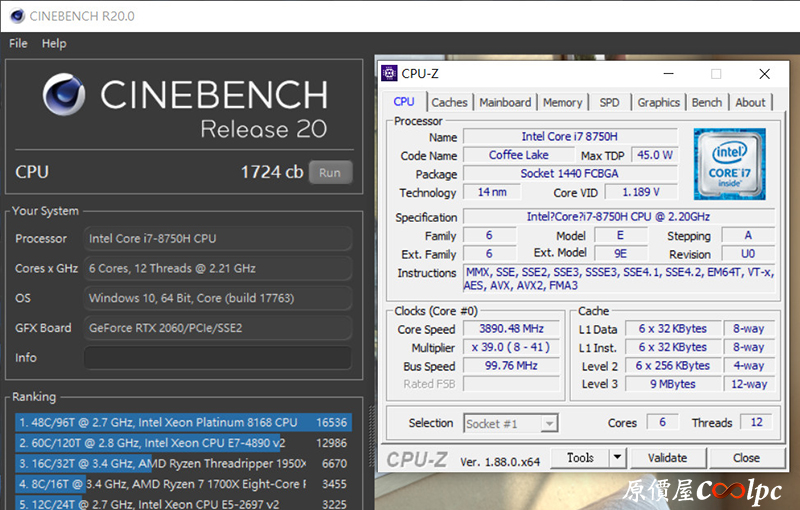800x510 pixels.
Task: Click the Validate button
Action: coord(667,458)
